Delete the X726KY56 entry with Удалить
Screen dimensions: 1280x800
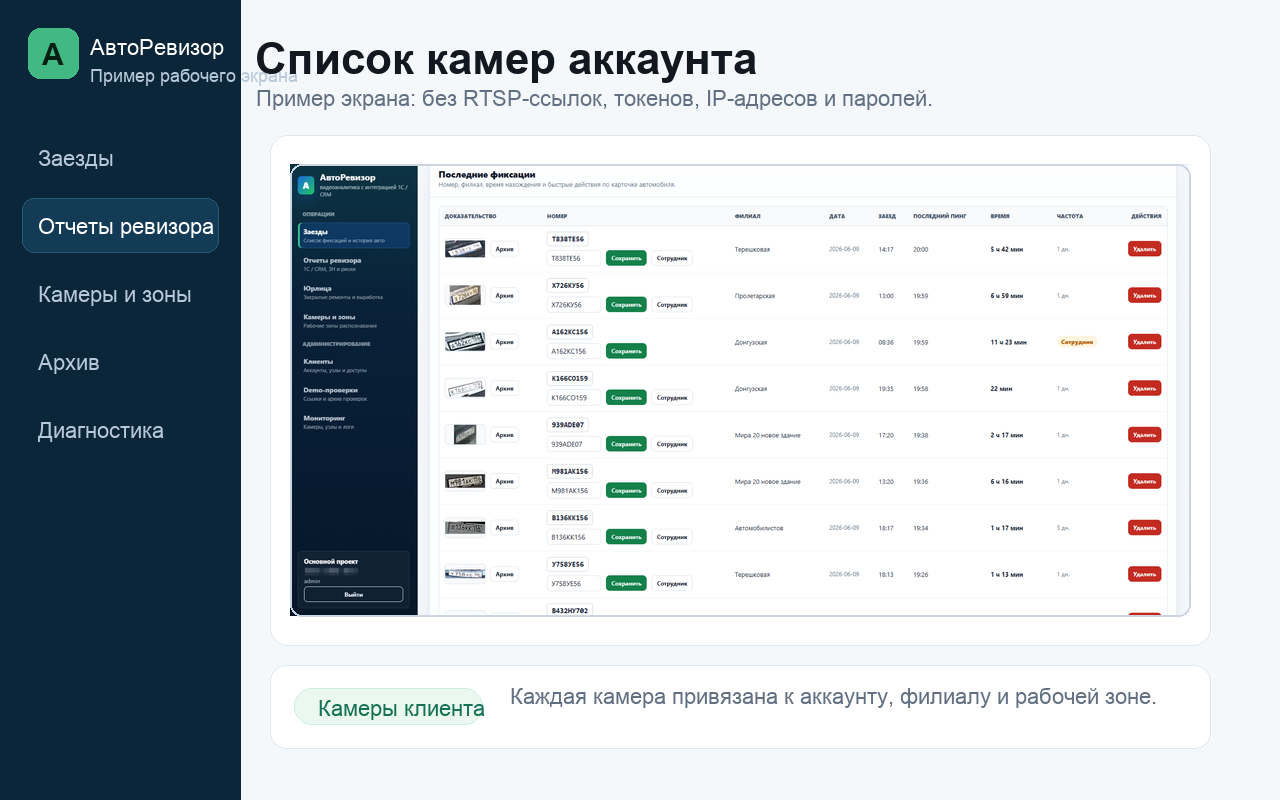click(x=1145, y=295)
